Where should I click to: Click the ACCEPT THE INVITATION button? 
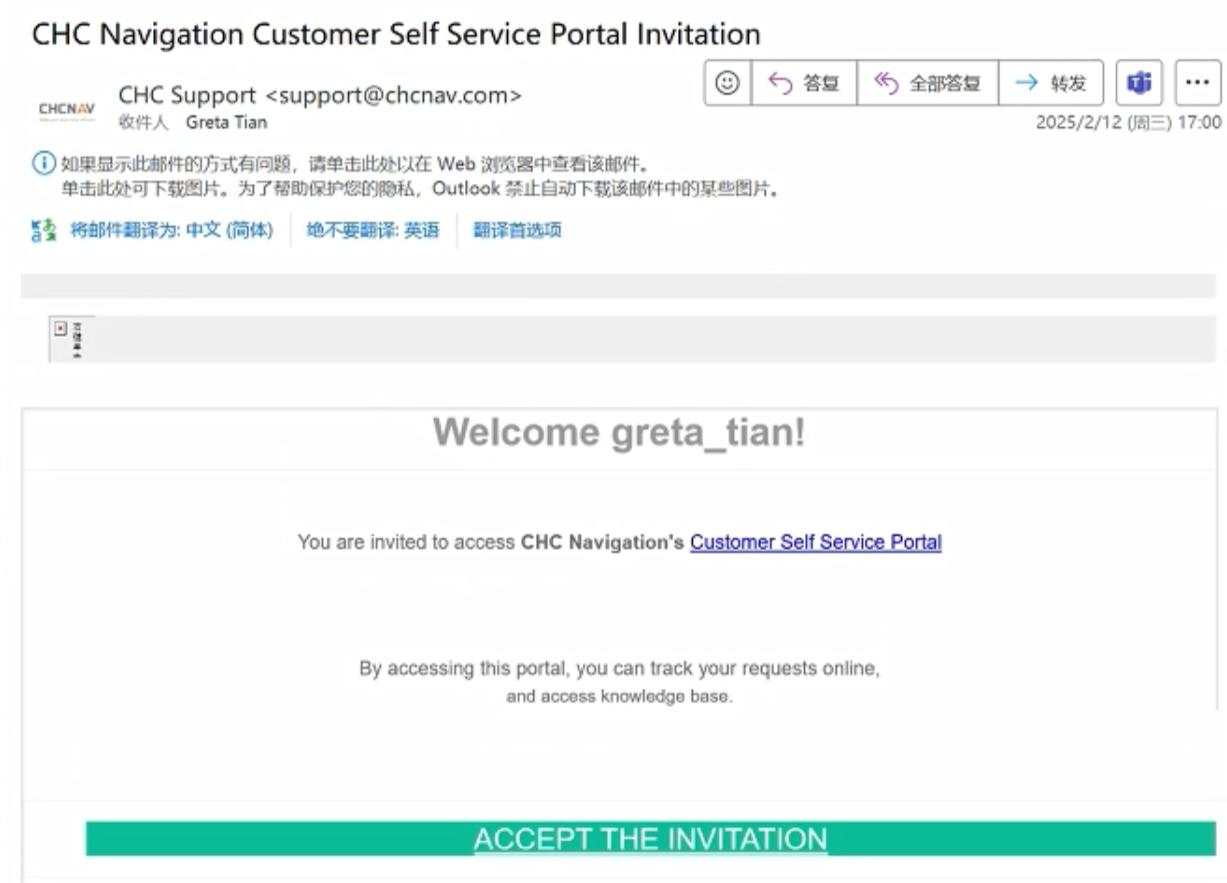point(650,839)
